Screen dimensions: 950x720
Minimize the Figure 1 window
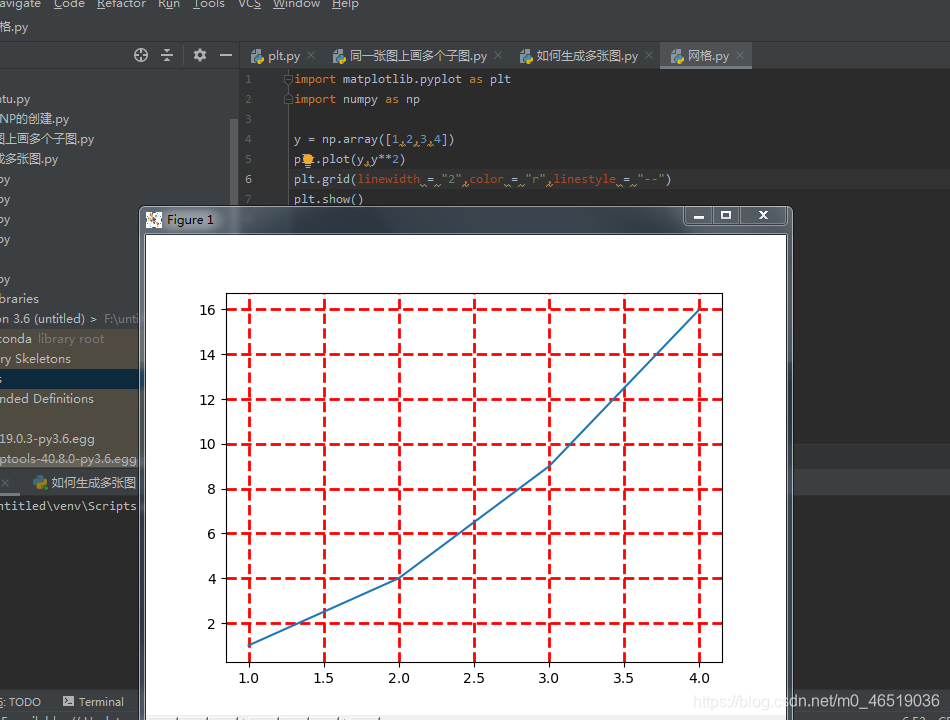point(699,216)
